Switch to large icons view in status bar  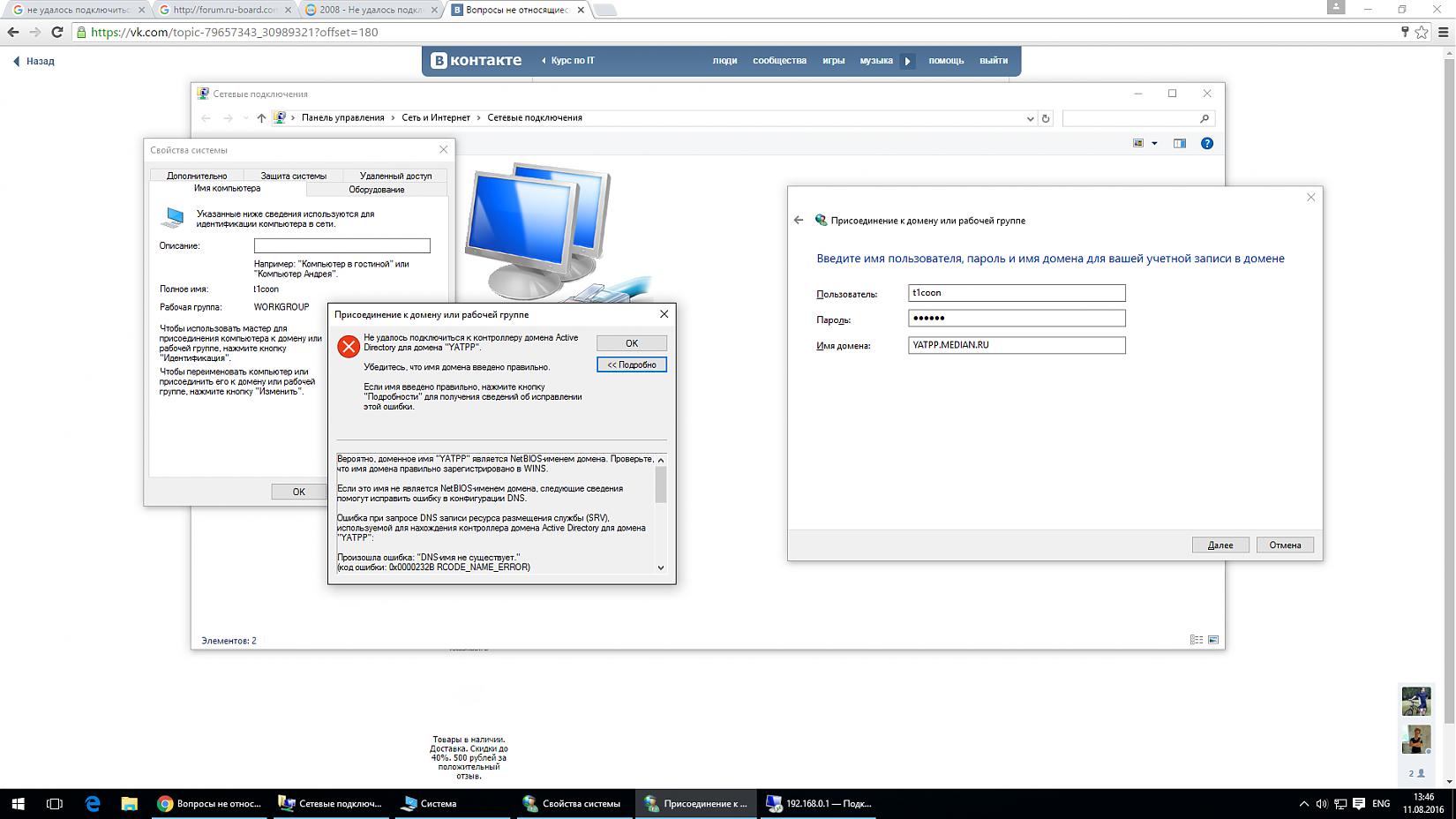pyautogui.click(x=1213, y=640)
